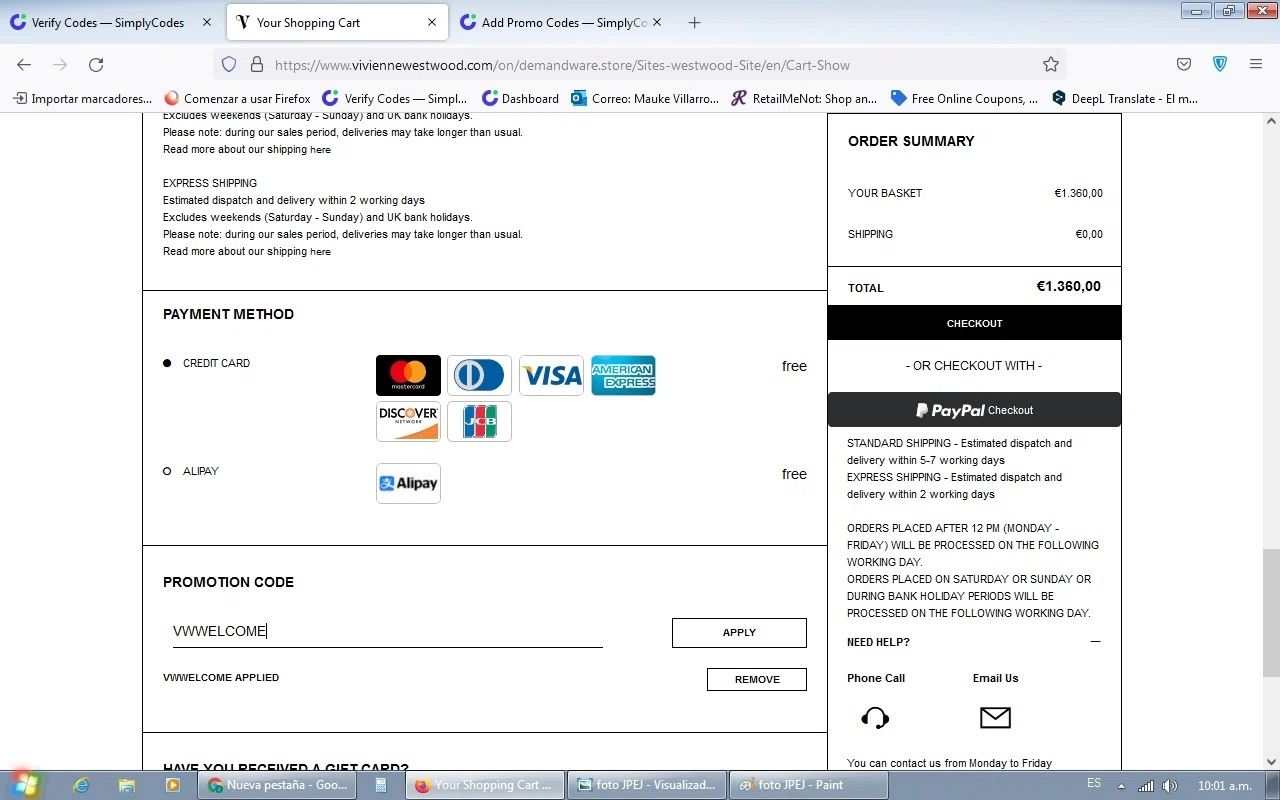Image resolution: width=1280 pixels, height=800 pixels.
Task: Select the Mastercard card logo
Action: [x=408, y=375]
